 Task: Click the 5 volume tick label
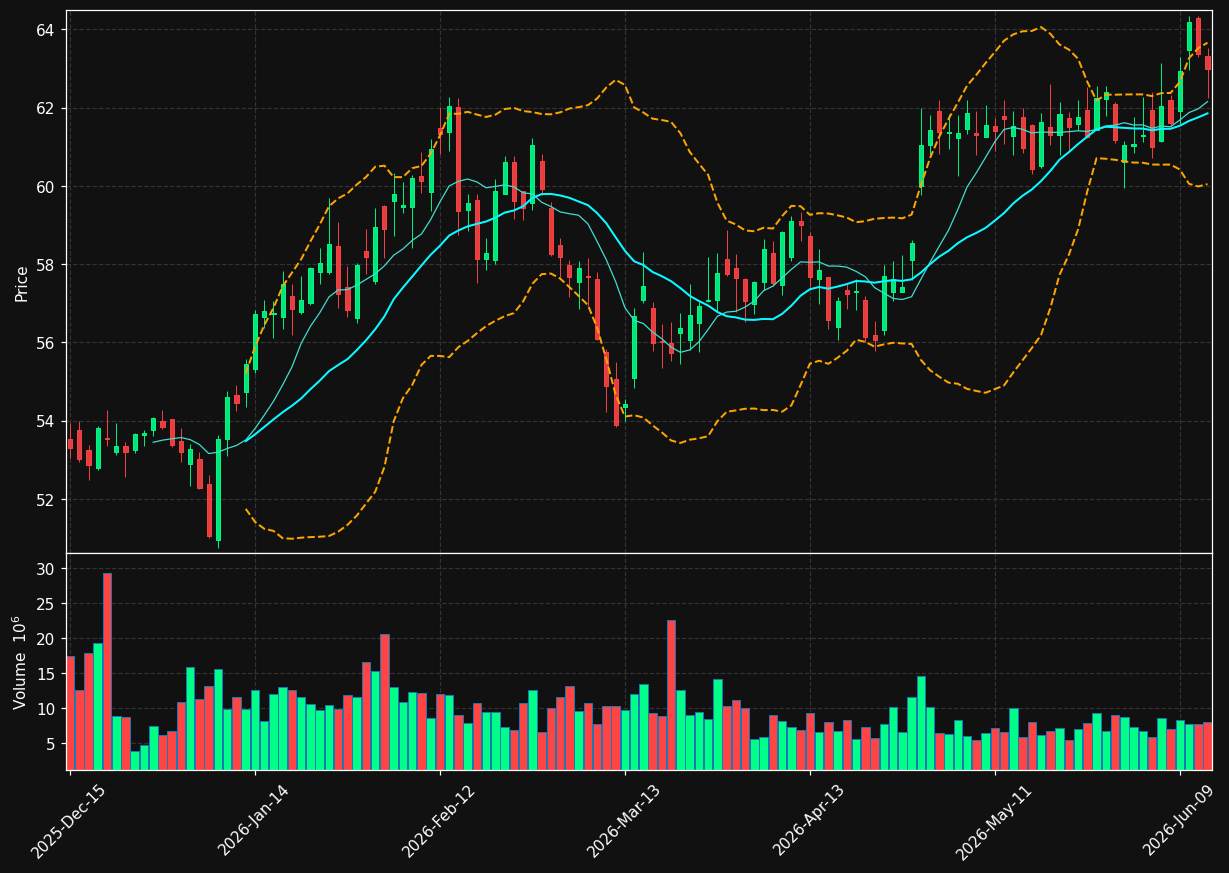click(52, 744)
